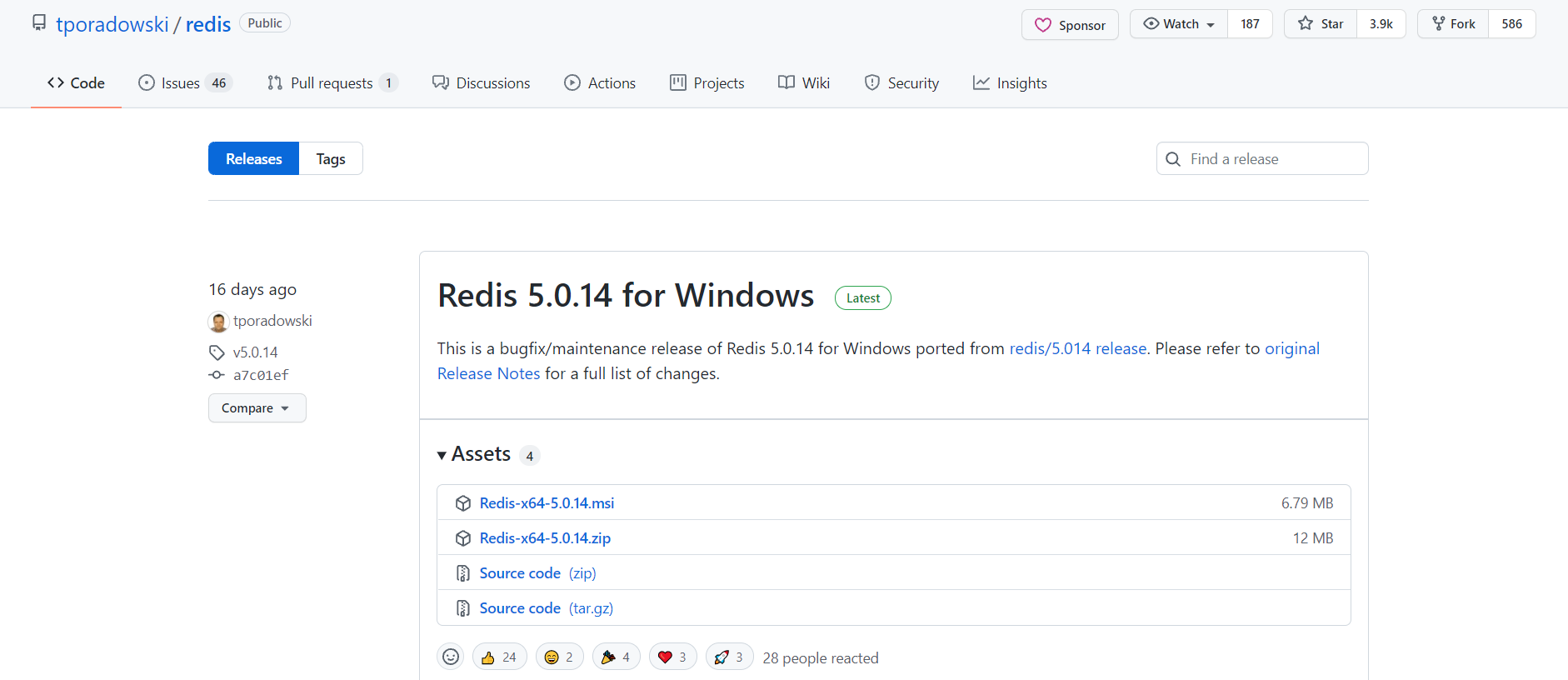View the 187 watchers count
This screenshot has width=1568, height=680.
click(x=1250, y=24)
